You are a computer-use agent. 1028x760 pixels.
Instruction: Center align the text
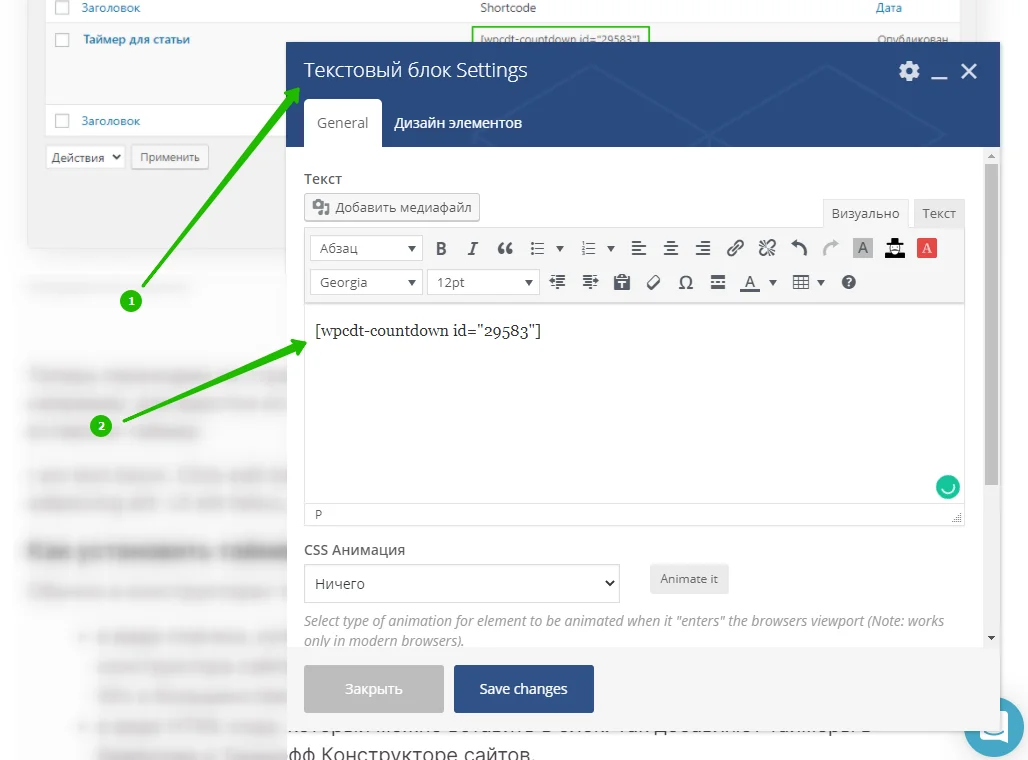[x=671, y=249]
